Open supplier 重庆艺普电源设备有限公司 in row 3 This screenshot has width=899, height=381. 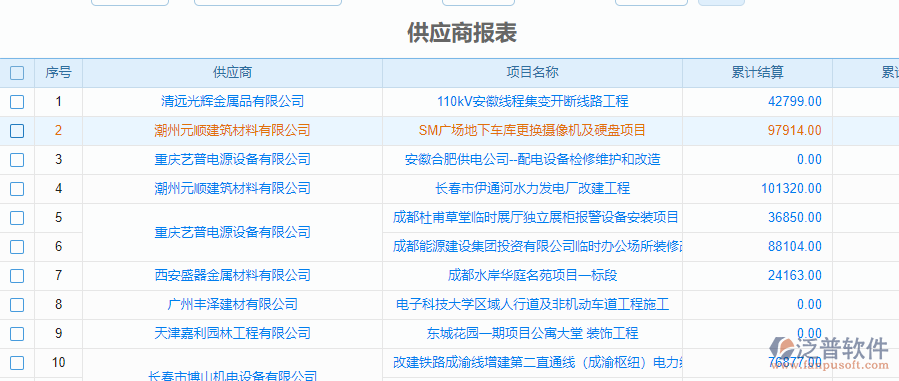[232, 159]
